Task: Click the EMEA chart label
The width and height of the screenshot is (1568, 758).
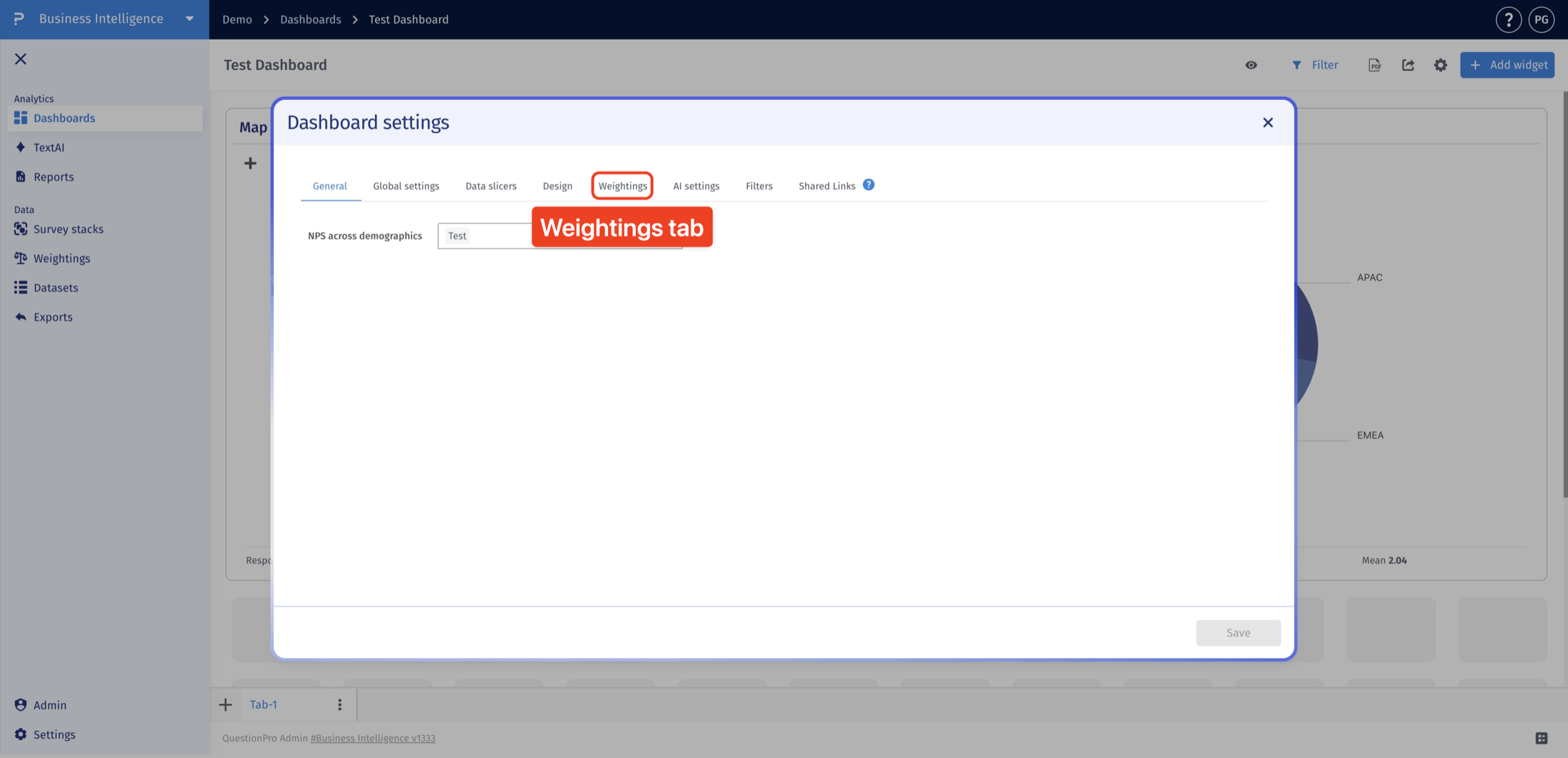Action: tap(1371, 435)
